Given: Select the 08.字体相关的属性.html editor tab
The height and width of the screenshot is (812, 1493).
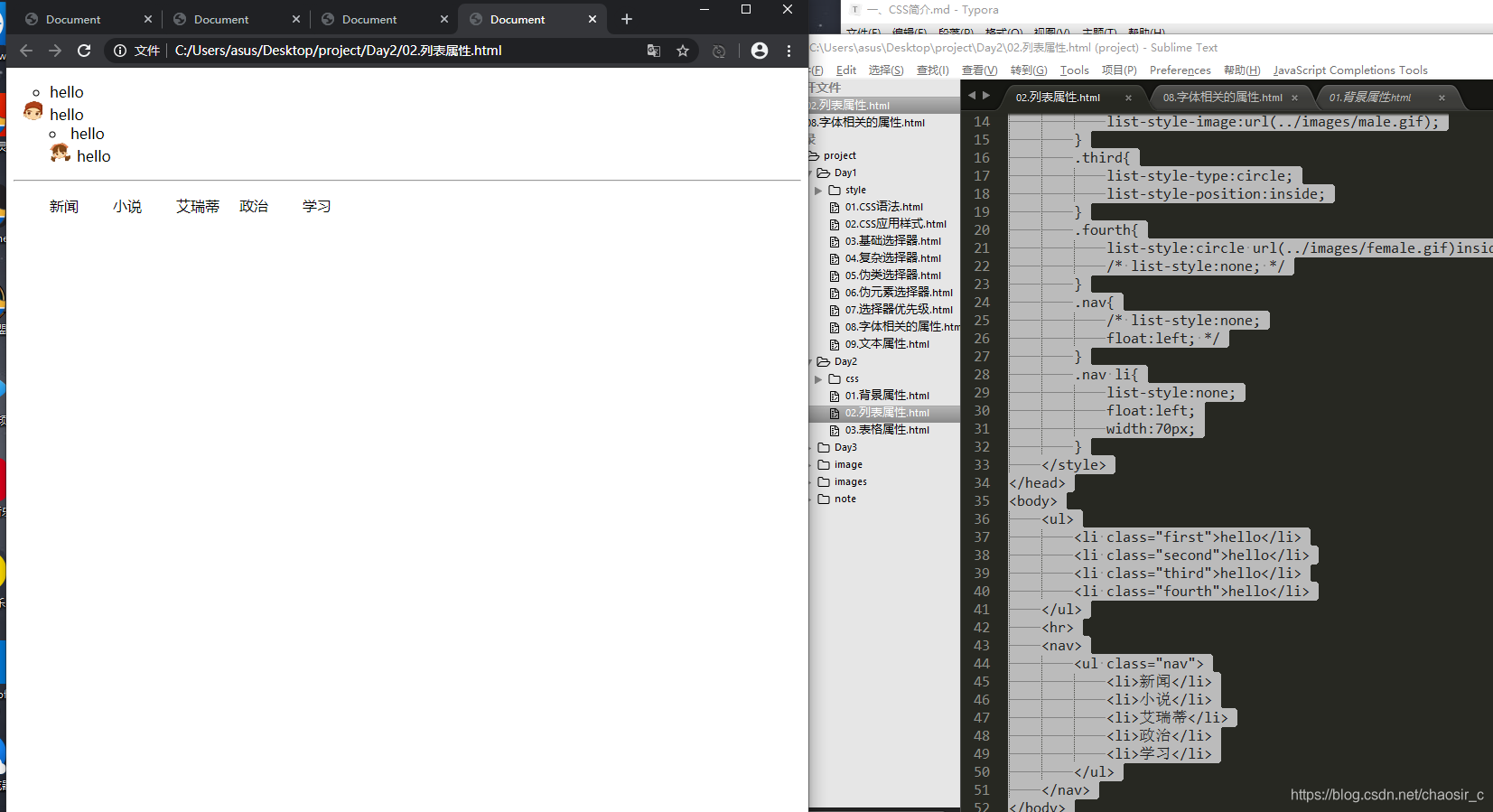Looking at the screenshot, I should [1223, 98].
